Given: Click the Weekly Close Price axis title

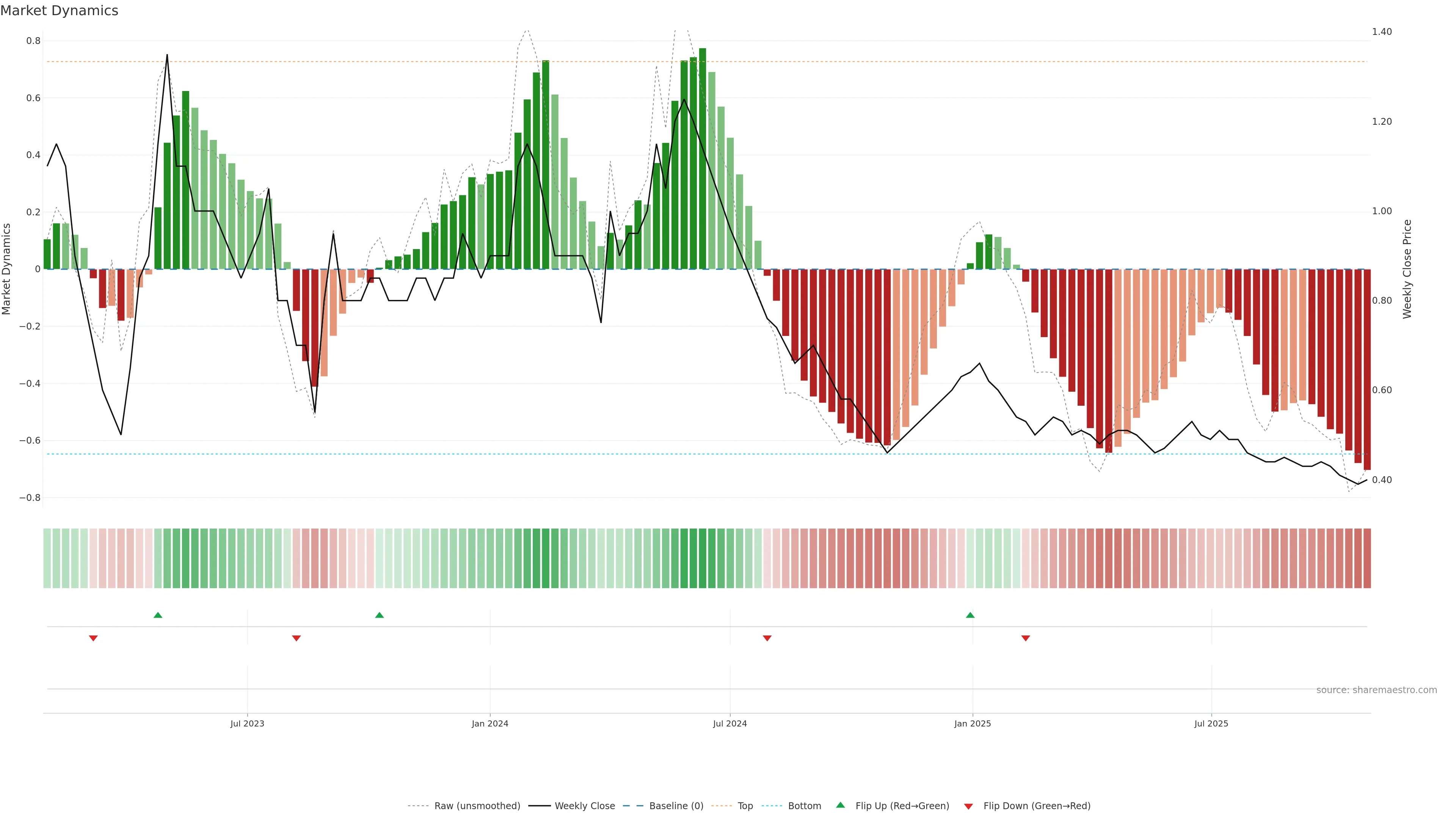Looking at the screenshot, I should (x=1407, y=269).
